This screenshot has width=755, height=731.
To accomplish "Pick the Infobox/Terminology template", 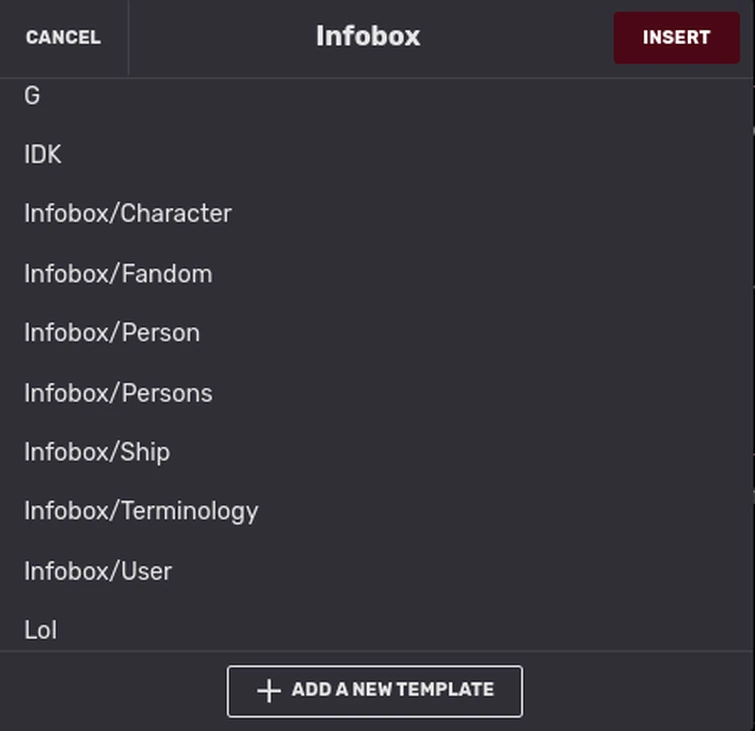I will [141, 511].
